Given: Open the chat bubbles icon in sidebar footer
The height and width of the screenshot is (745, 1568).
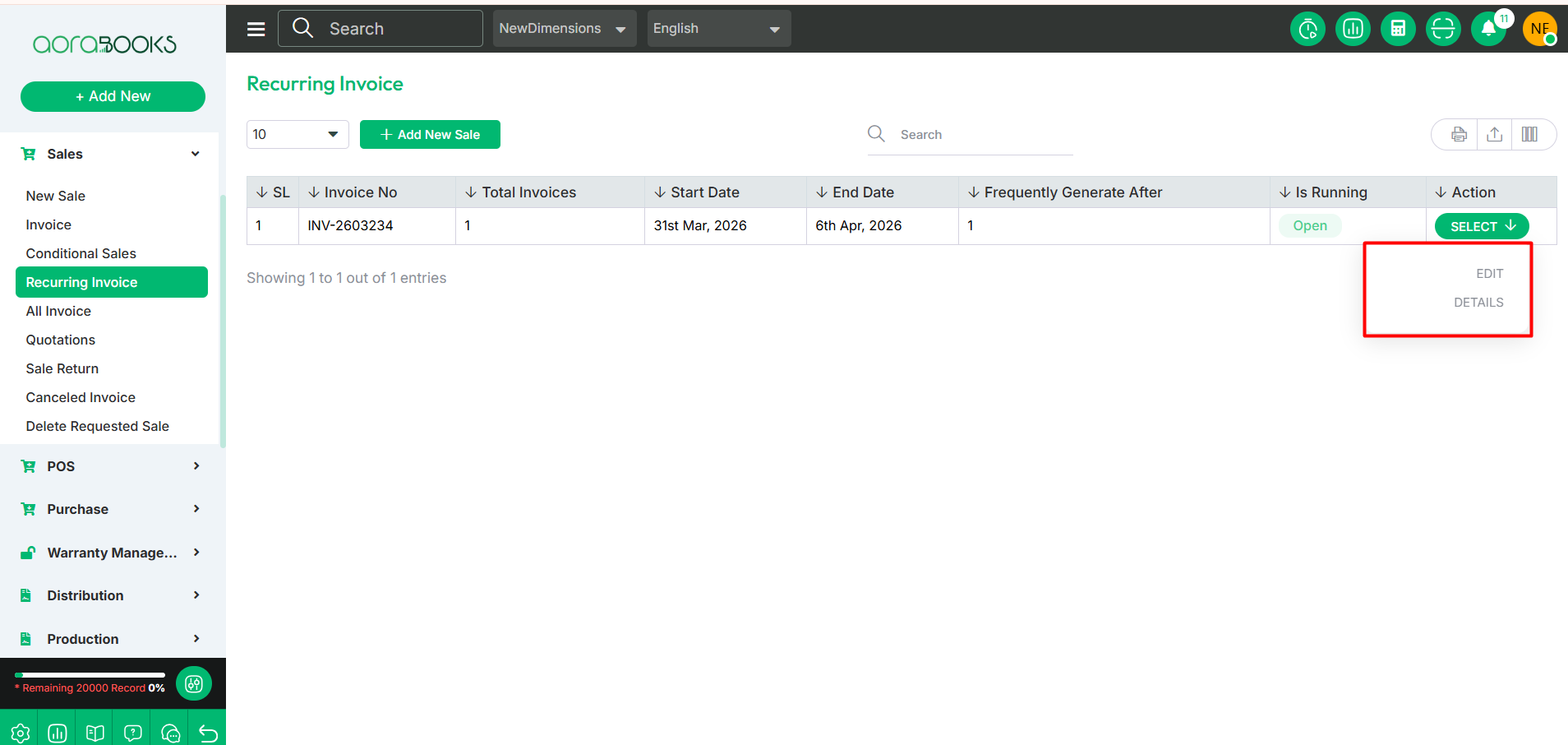Looking at the screenshot, I should click(x=171, y=733).
